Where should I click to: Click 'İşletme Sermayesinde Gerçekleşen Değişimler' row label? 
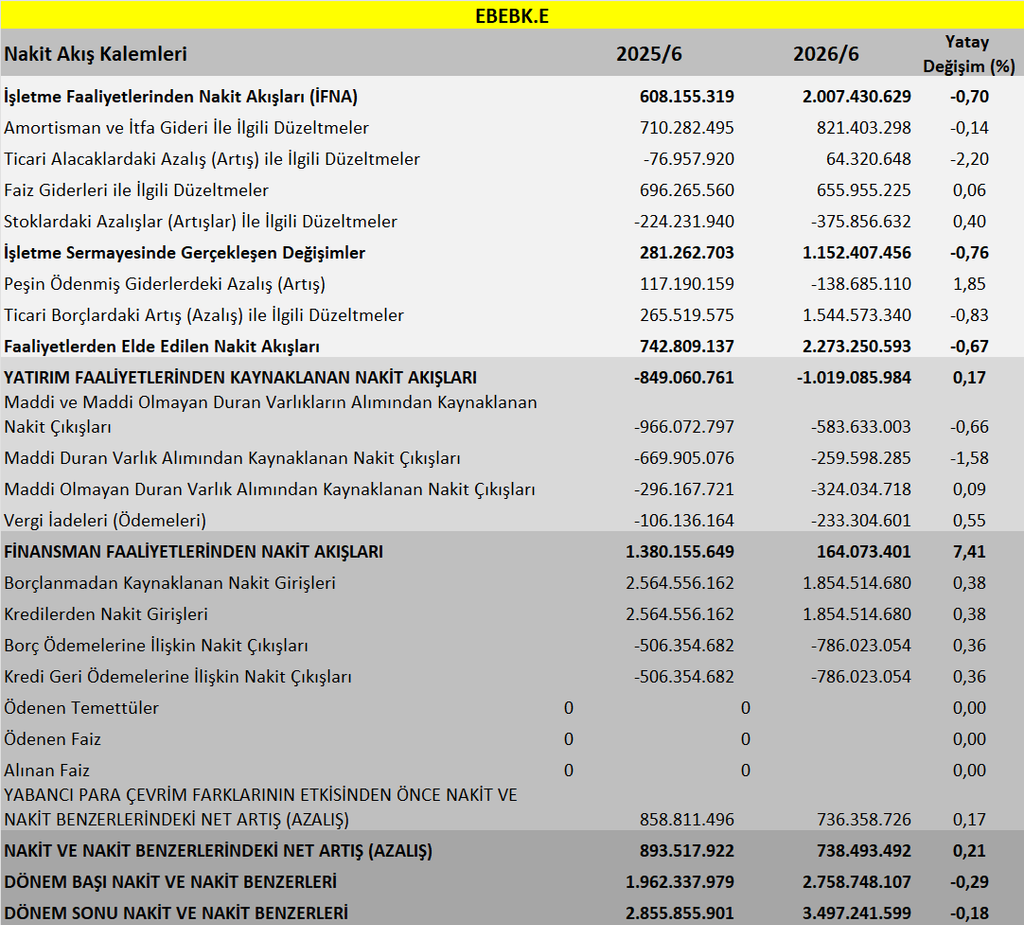tap(184, 253)
